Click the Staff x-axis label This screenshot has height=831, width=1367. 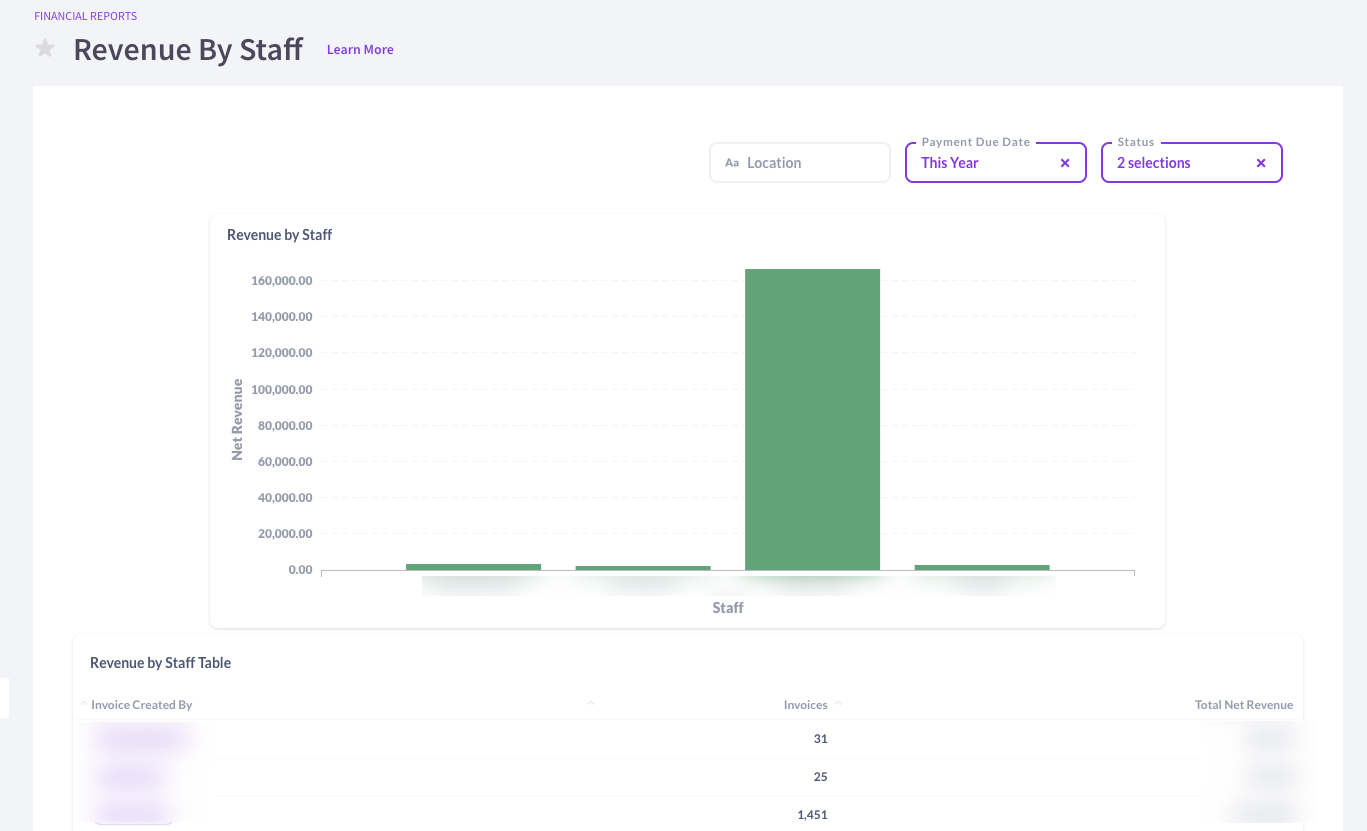[x=728, y=608]
